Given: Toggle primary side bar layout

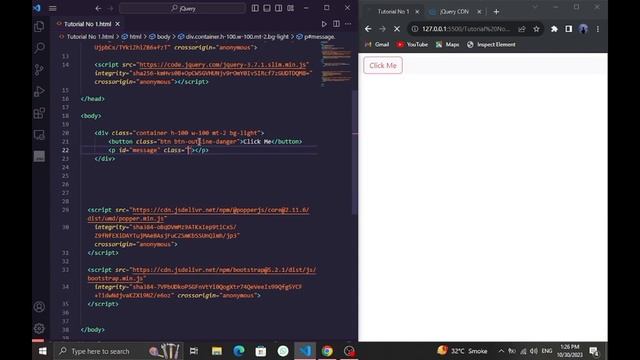Looking at the screenshot, I should click(x=255, y=8).
